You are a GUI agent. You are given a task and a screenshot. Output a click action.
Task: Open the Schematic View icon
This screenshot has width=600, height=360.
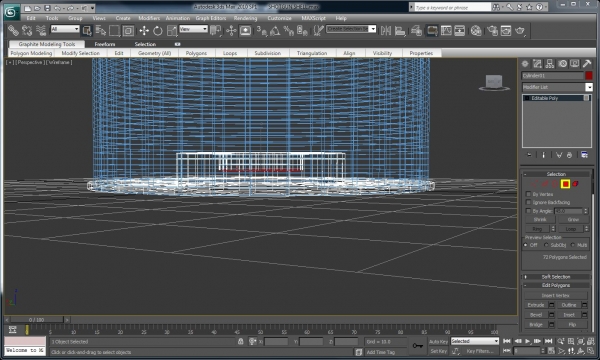point(460,30)
